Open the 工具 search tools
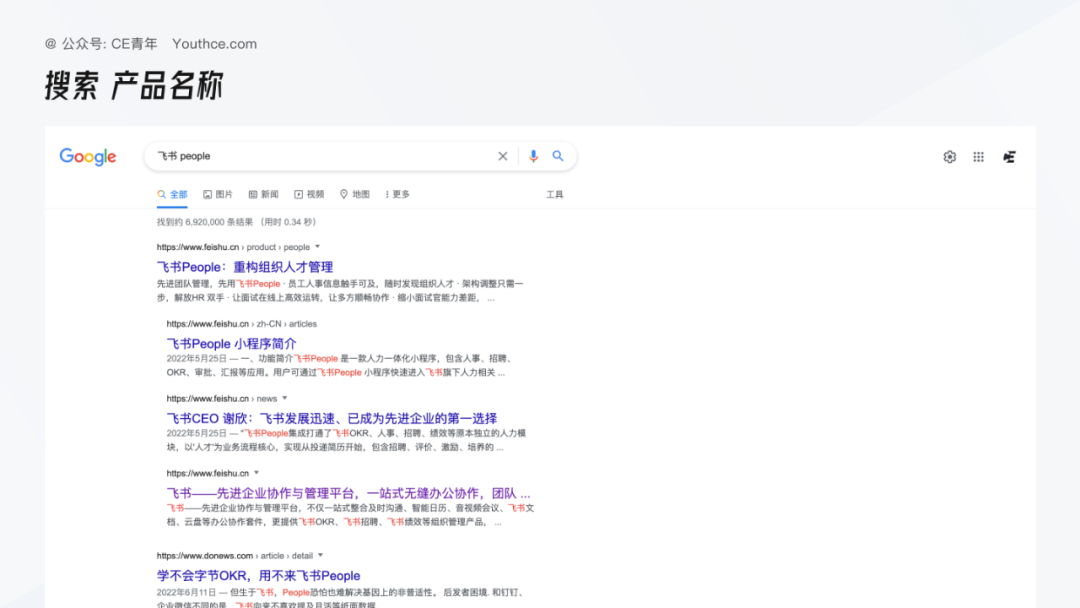This screenshot has height=608, width=1080. (554, 195)
